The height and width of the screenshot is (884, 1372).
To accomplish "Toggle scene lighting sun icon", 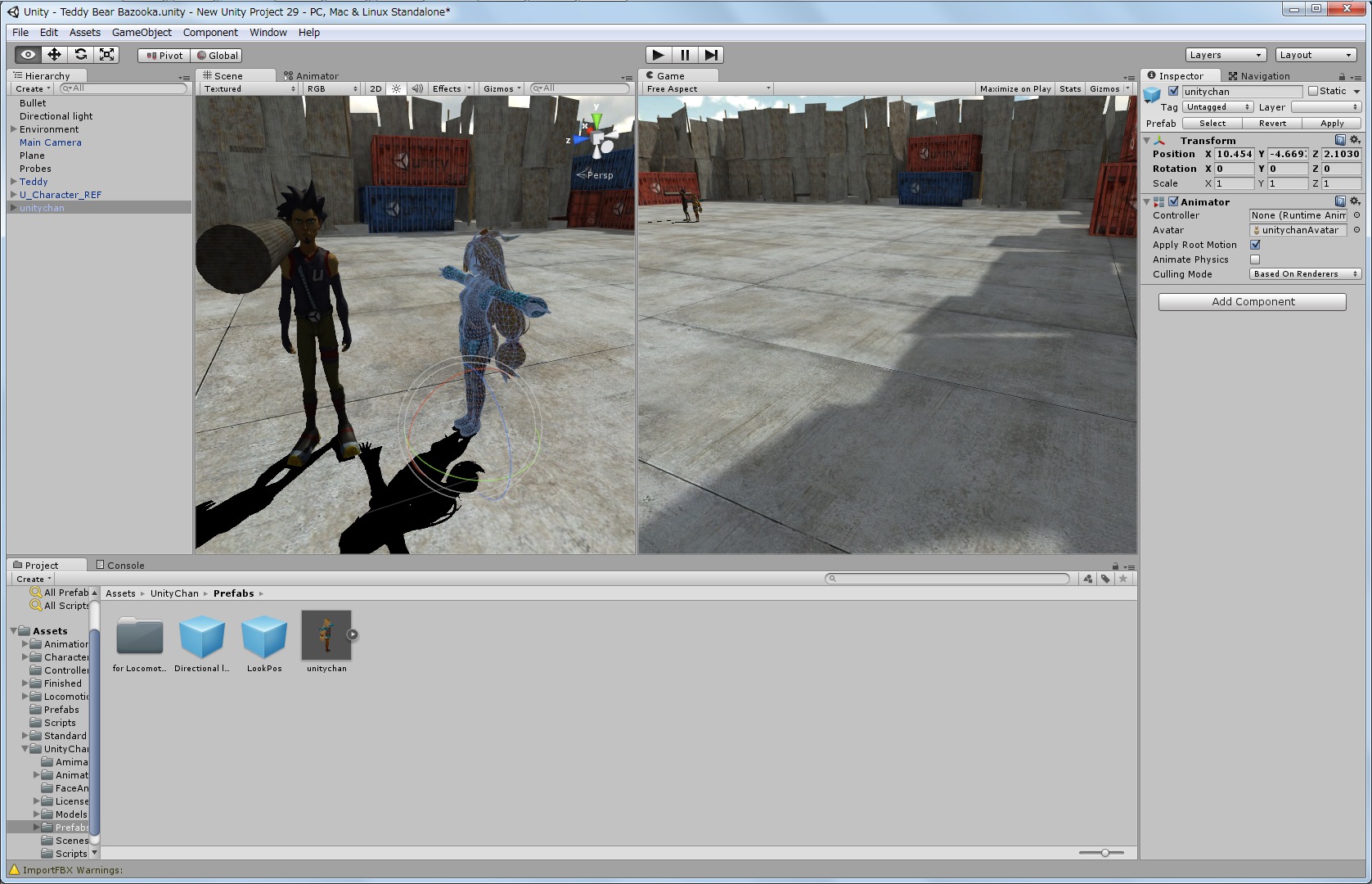I will 397,88.
